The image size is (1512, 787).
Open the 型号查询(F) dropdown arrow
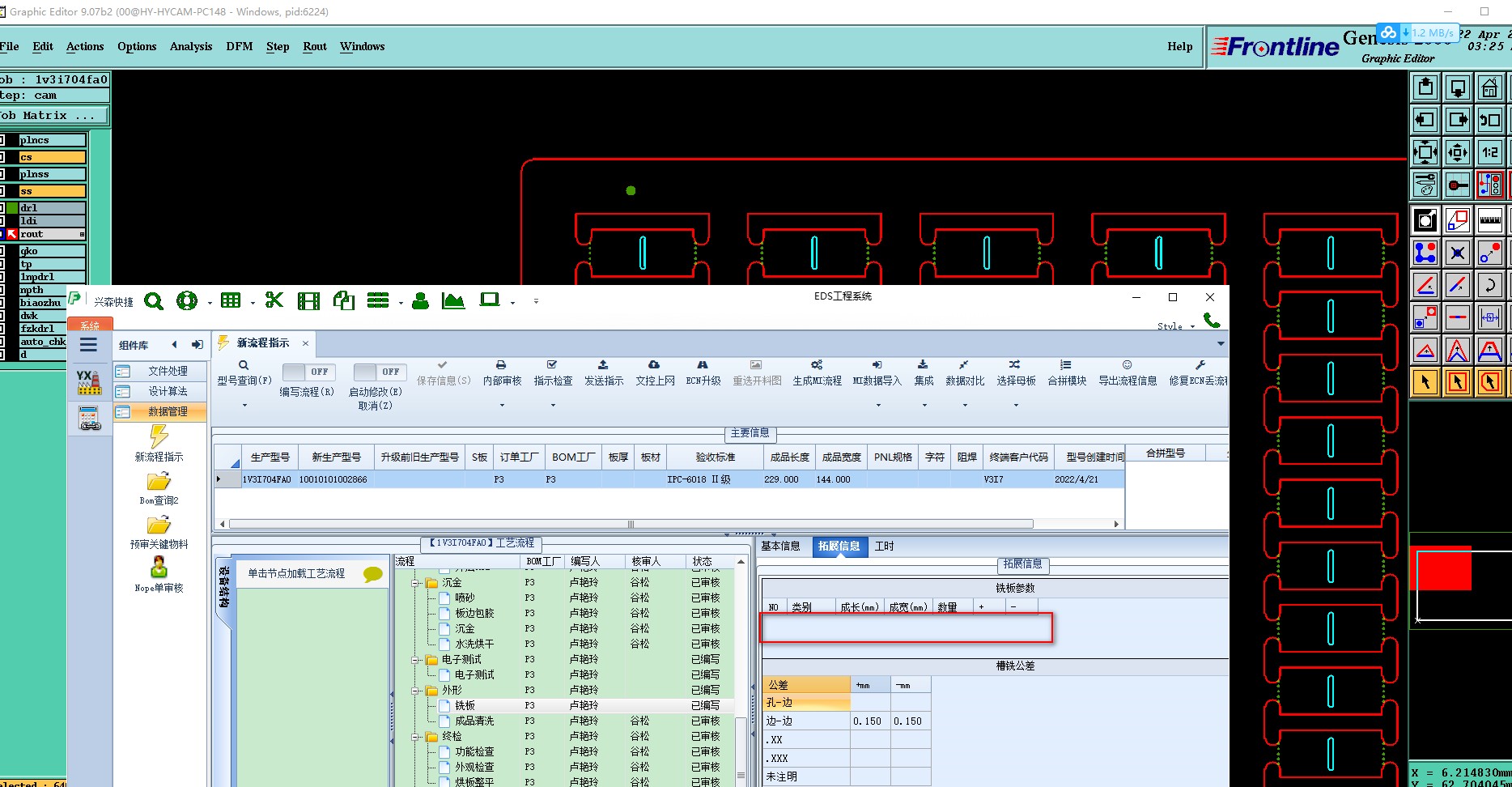244,405
